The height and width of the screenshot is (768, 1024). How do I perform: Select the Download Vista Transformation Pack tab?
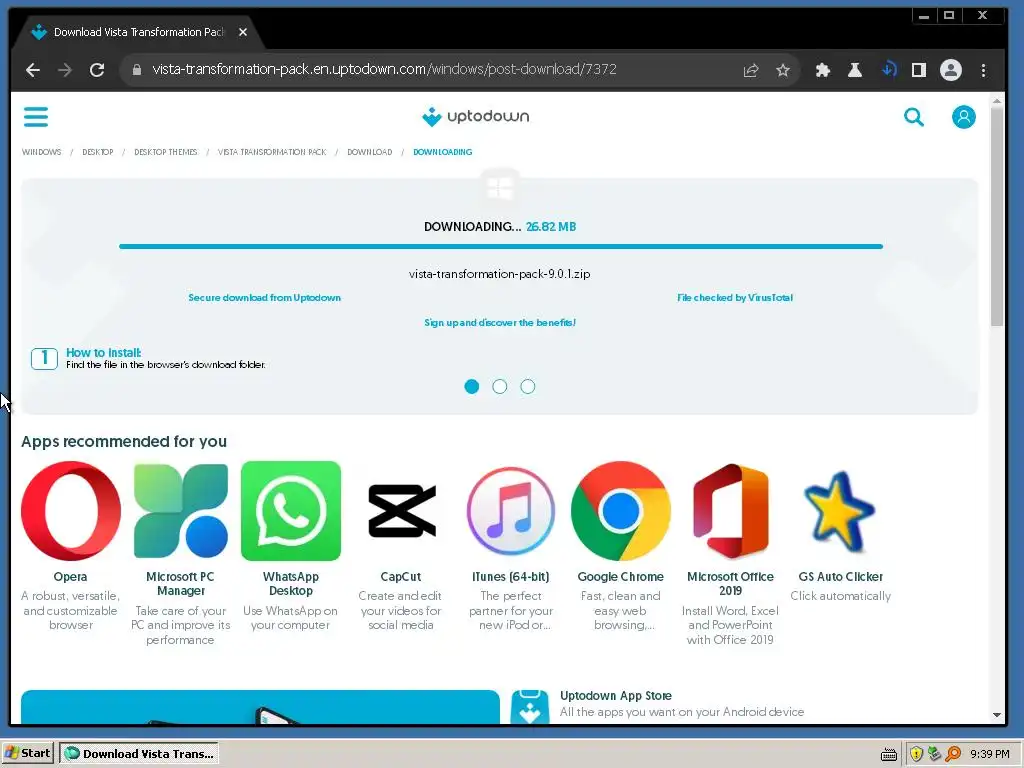(x=138, y=32)
